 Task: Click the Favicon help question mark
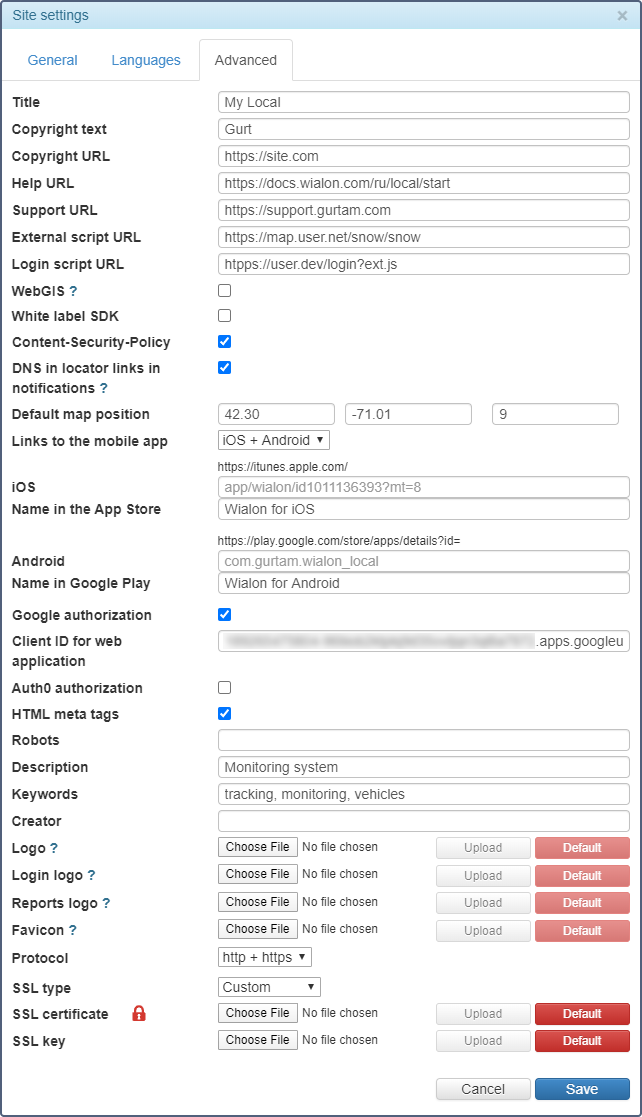73,930
